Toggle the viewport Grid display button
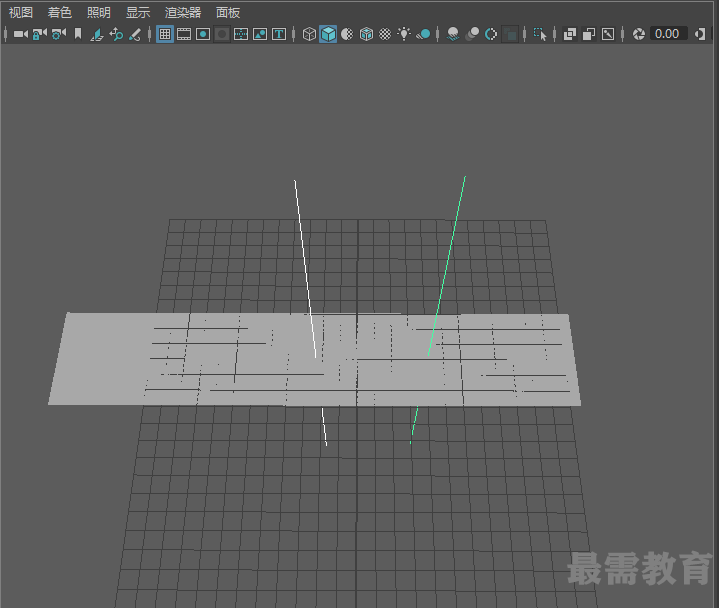Image resolution: width=719 pixels, height=608 pixels. point(165,34)
